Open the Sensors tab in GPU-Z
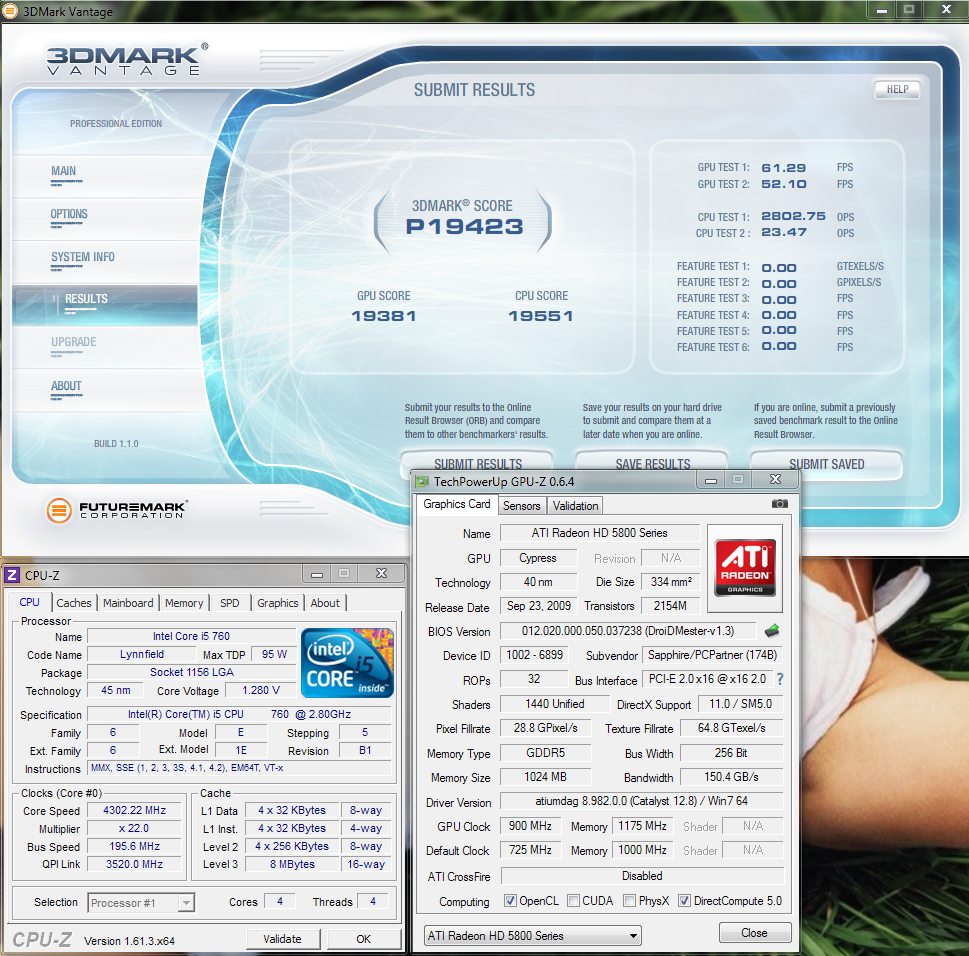The width and height of the screenshot is (969, 956). [521, 505]
